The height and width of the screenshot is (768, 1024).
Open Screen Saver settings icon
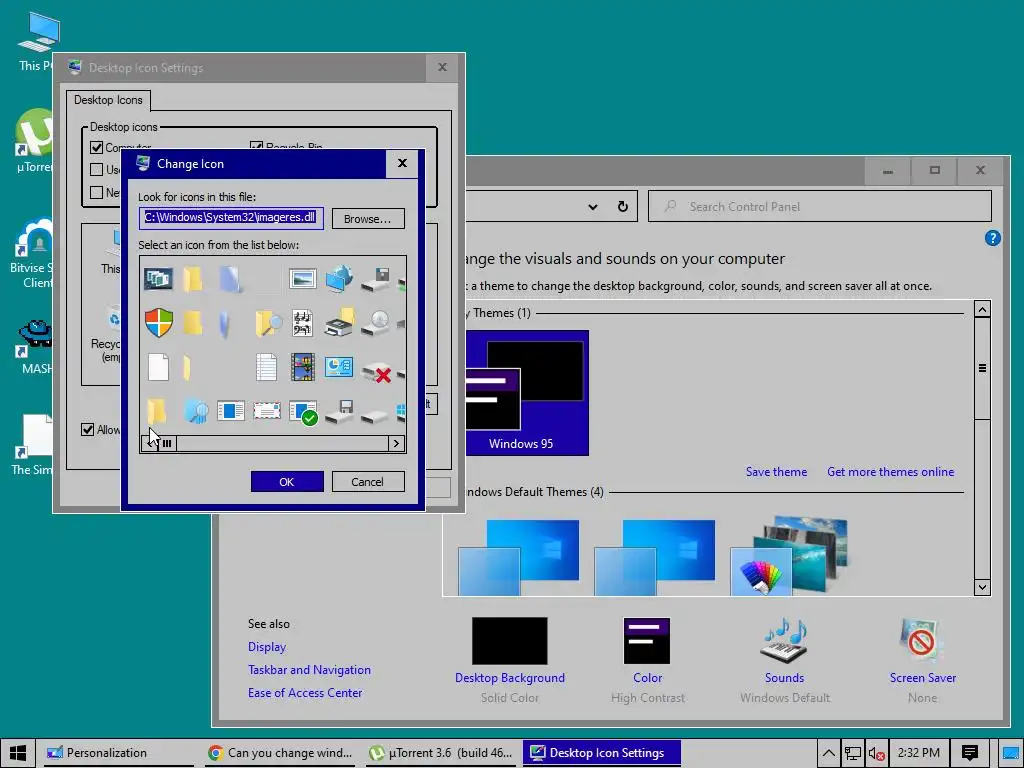922,639
